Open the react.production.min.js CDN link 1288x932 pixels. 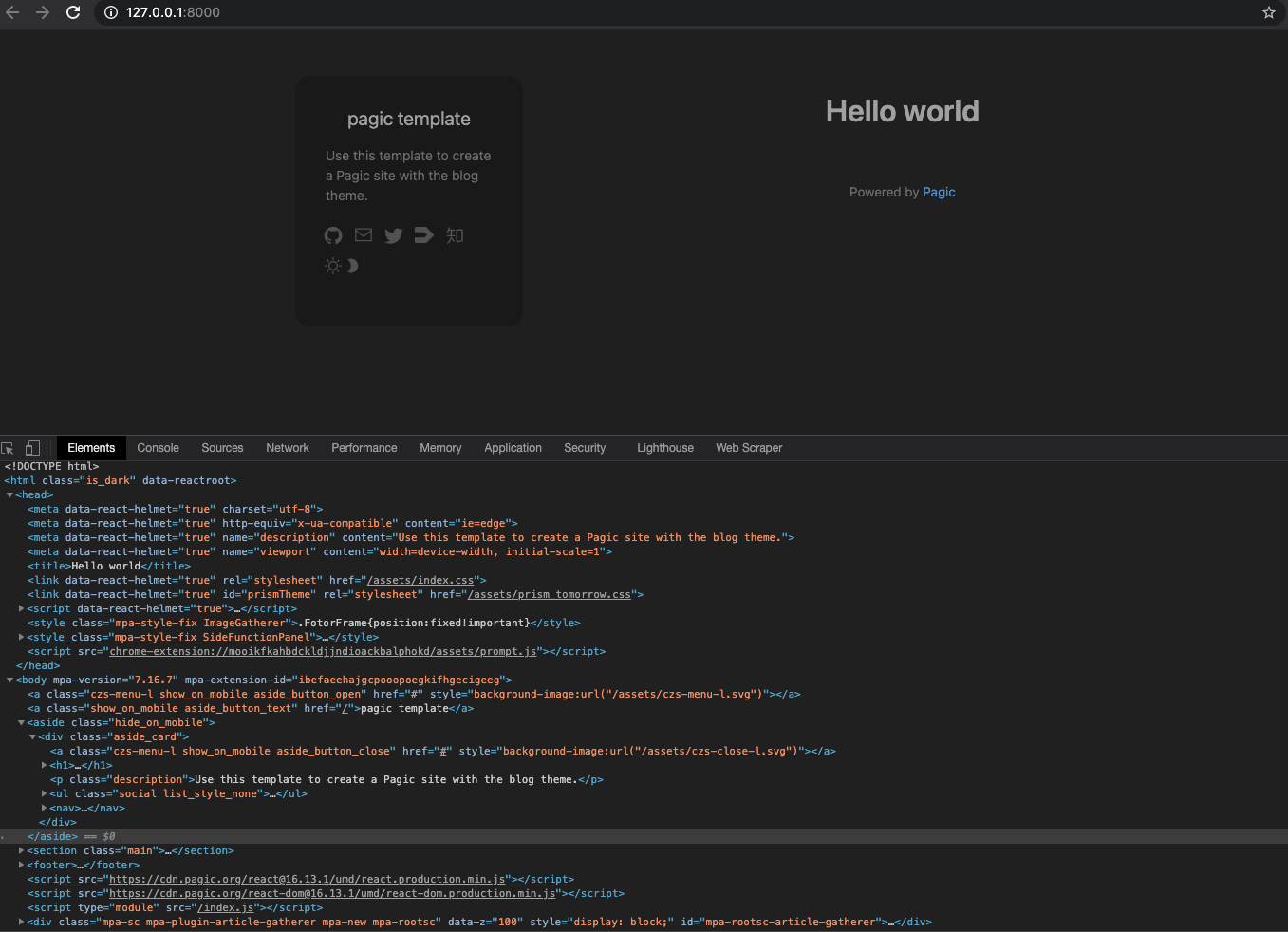click(308, 879)
